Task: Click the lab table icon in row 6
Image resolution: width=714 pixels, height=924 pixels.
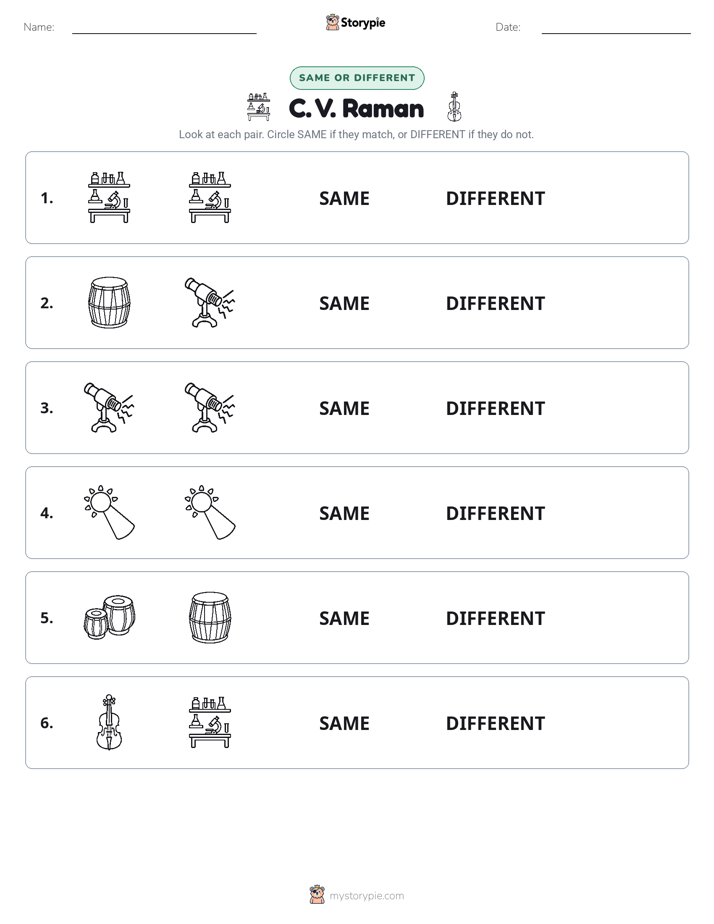Action: point(210,722)
